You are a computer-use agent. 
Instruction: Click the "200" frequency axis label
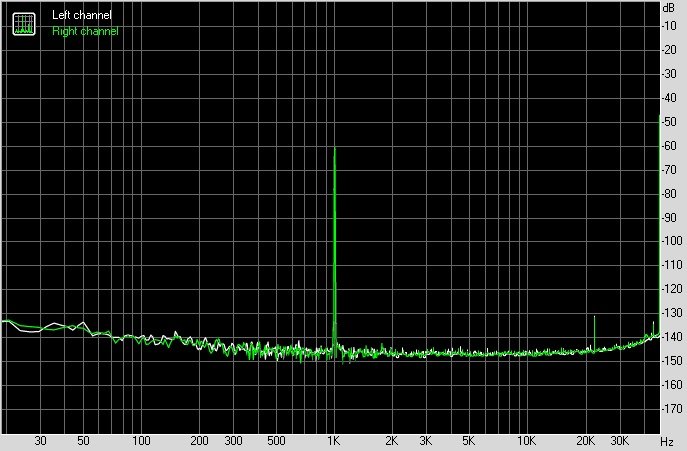199,440
